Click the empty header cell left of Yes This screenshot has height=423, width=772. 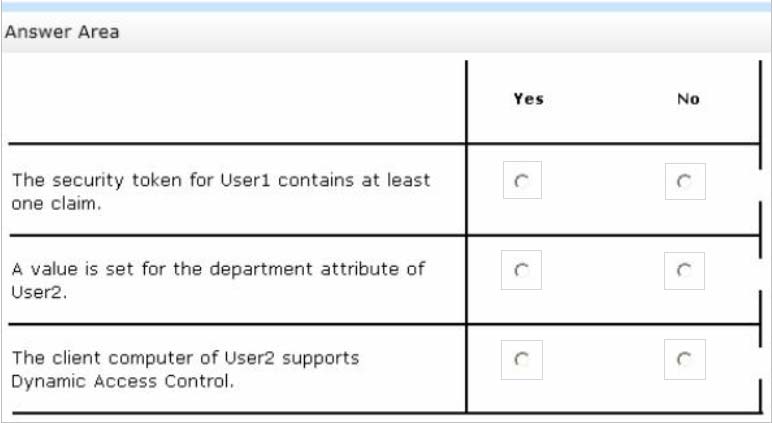[x=237, y=102]
